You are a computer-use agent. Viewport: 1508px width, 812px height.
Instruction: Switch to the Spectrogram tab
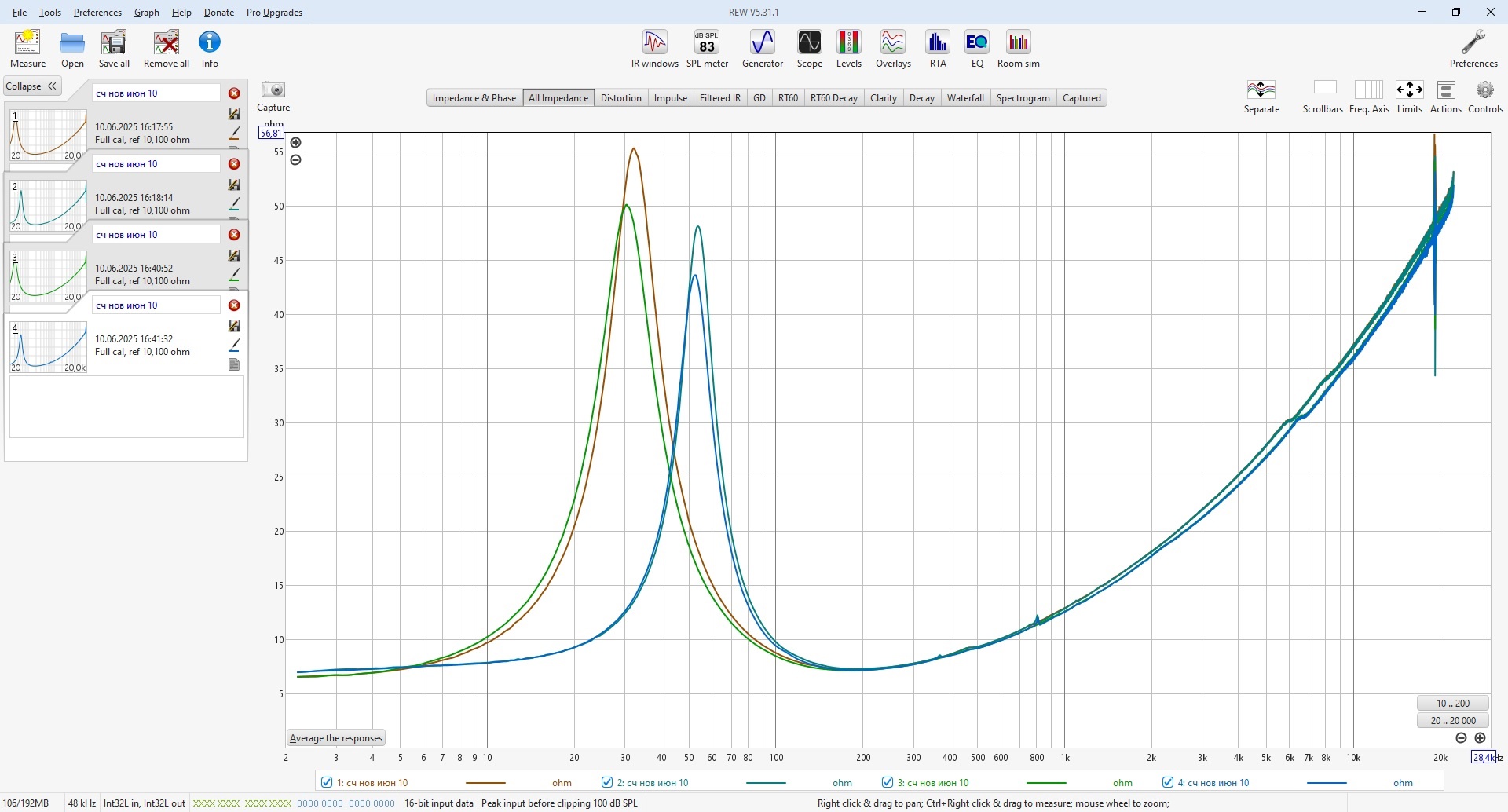[x=1023, y=98]
